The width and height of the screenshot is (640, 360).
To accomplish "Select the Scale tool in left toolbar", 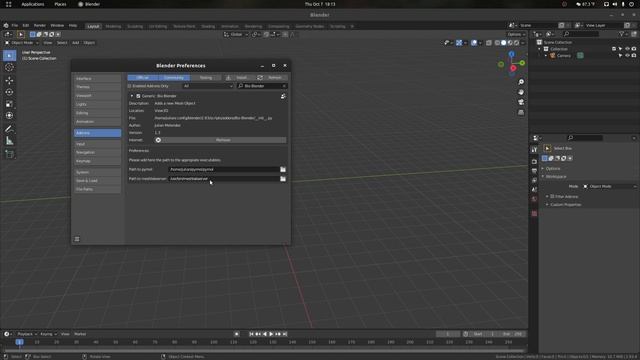I will [x=9, y=104].
